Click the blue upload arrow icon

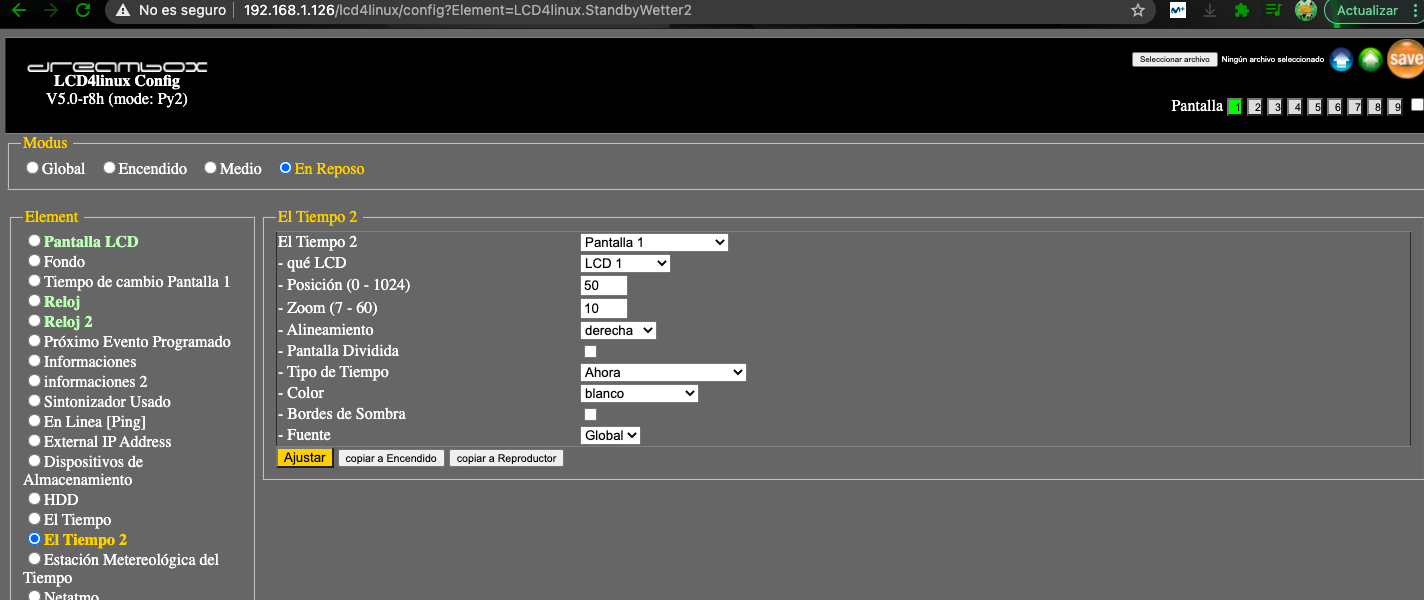(x=1341, y=60)
